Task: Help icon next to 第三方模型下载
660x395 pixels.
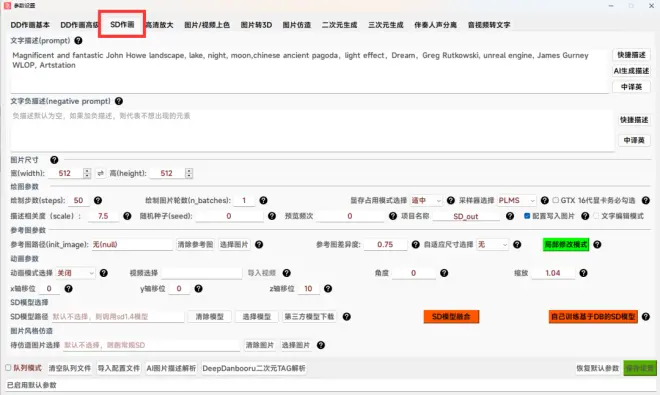Action: (346, 317)
